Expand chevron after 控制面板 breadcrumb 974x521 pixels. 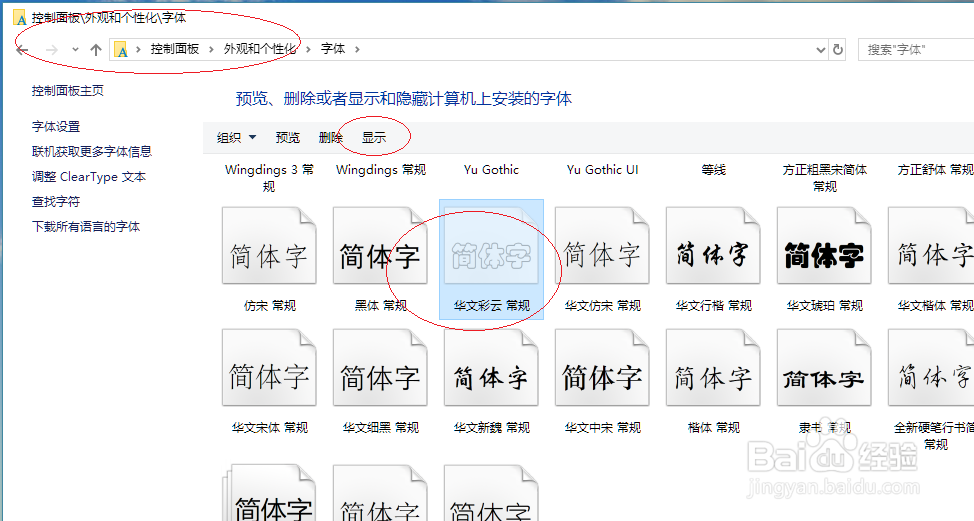pos(211,49)
